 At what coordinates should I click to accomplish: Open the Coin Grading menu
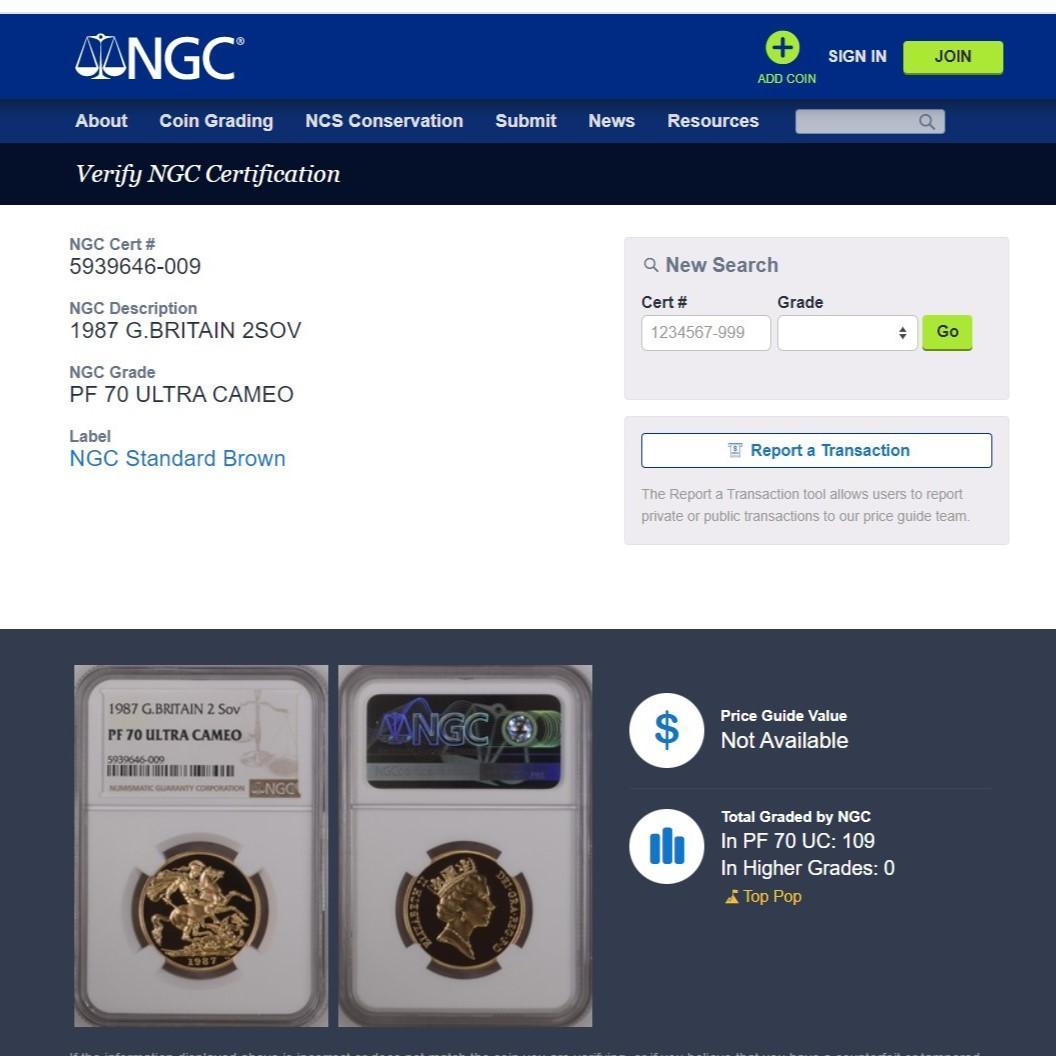coord(216,121)
